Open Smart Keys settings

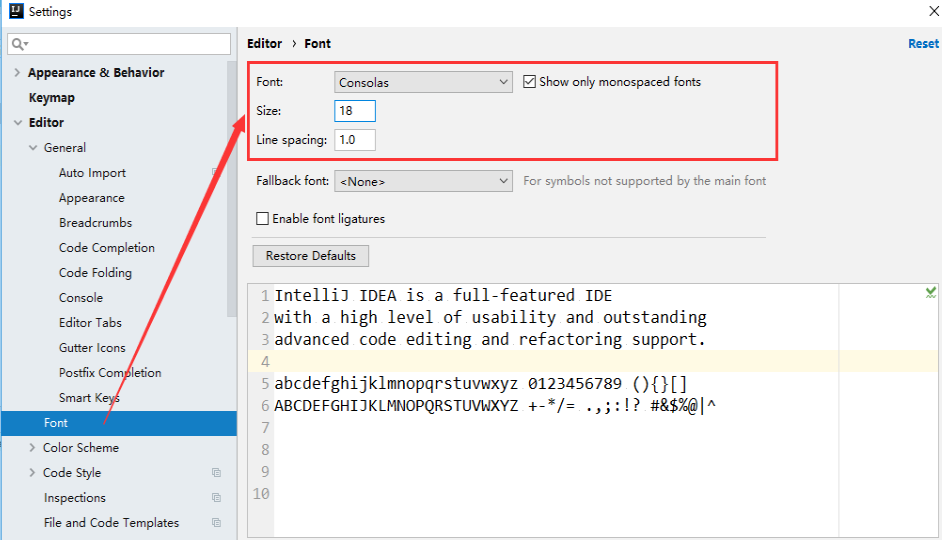tap(90, 398)
